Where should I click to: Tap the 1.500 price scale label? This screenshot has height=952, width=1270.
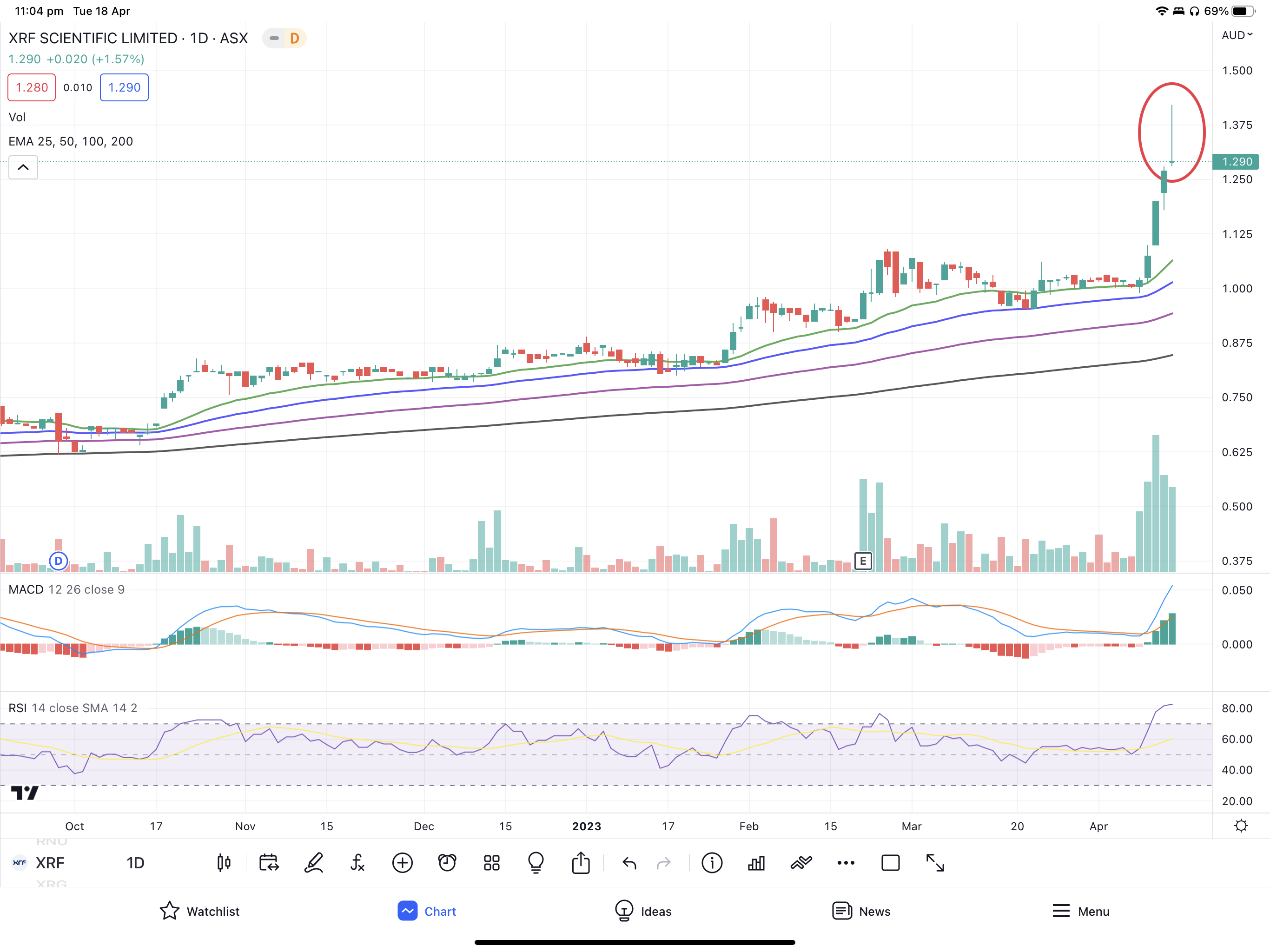point(1237,71)
